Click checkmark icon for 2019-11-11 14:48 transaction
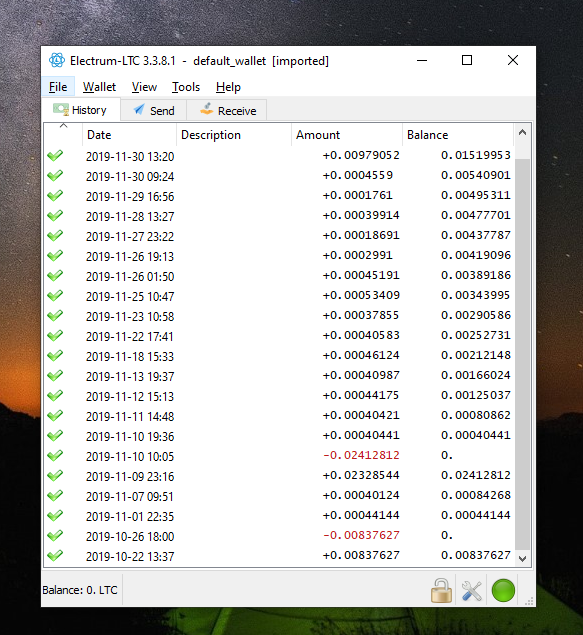The width and height of the screenshot is (583, 635). (x=55, y=416)
